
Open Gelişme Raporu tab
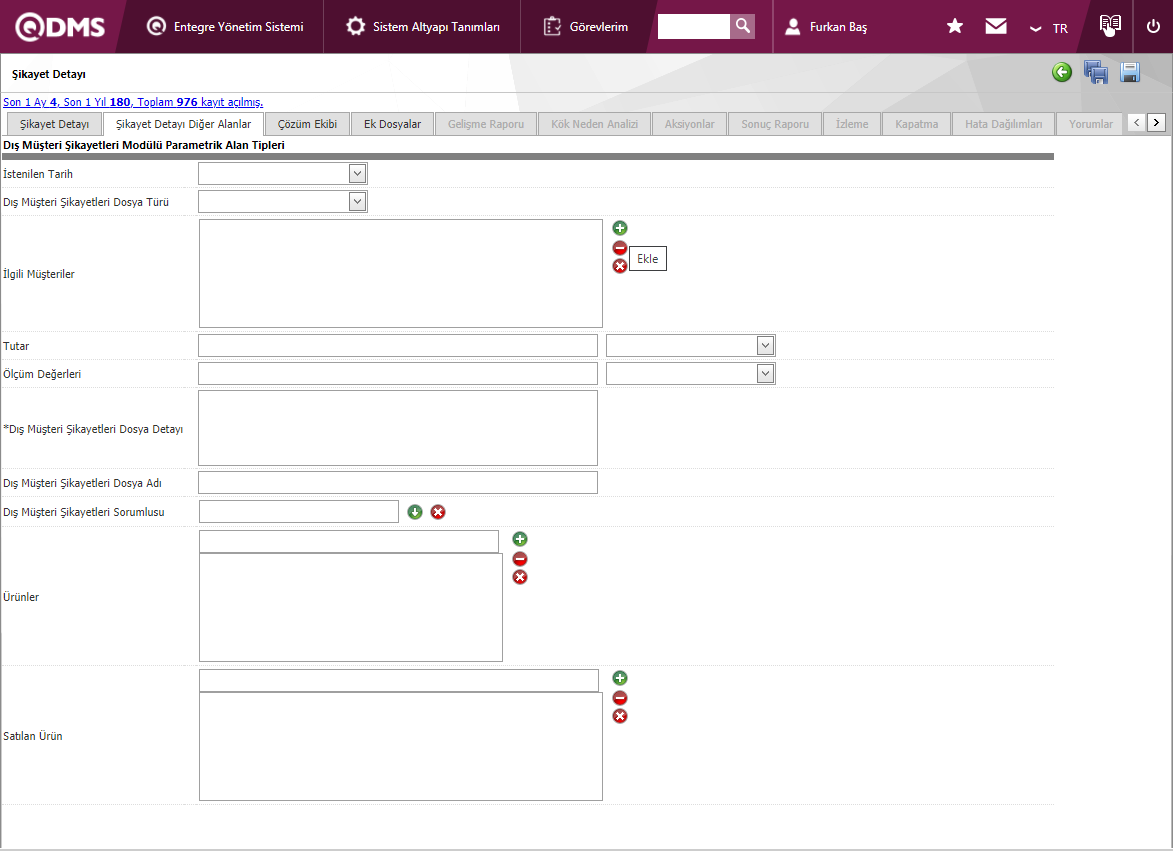pyautogui.click(x=486, y=124)
